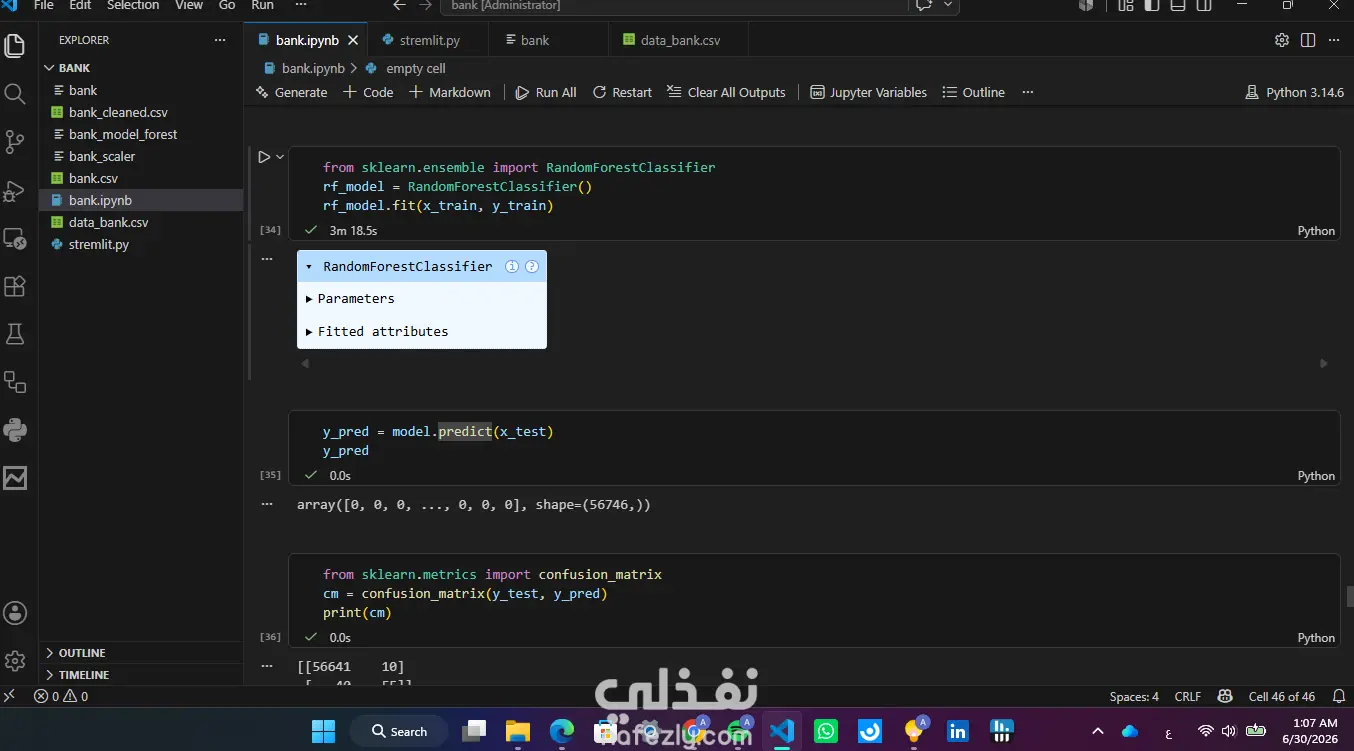Click Run All in notebook toolbar
The width and height of the screenshot is (1354, 751).
[546, 92]
